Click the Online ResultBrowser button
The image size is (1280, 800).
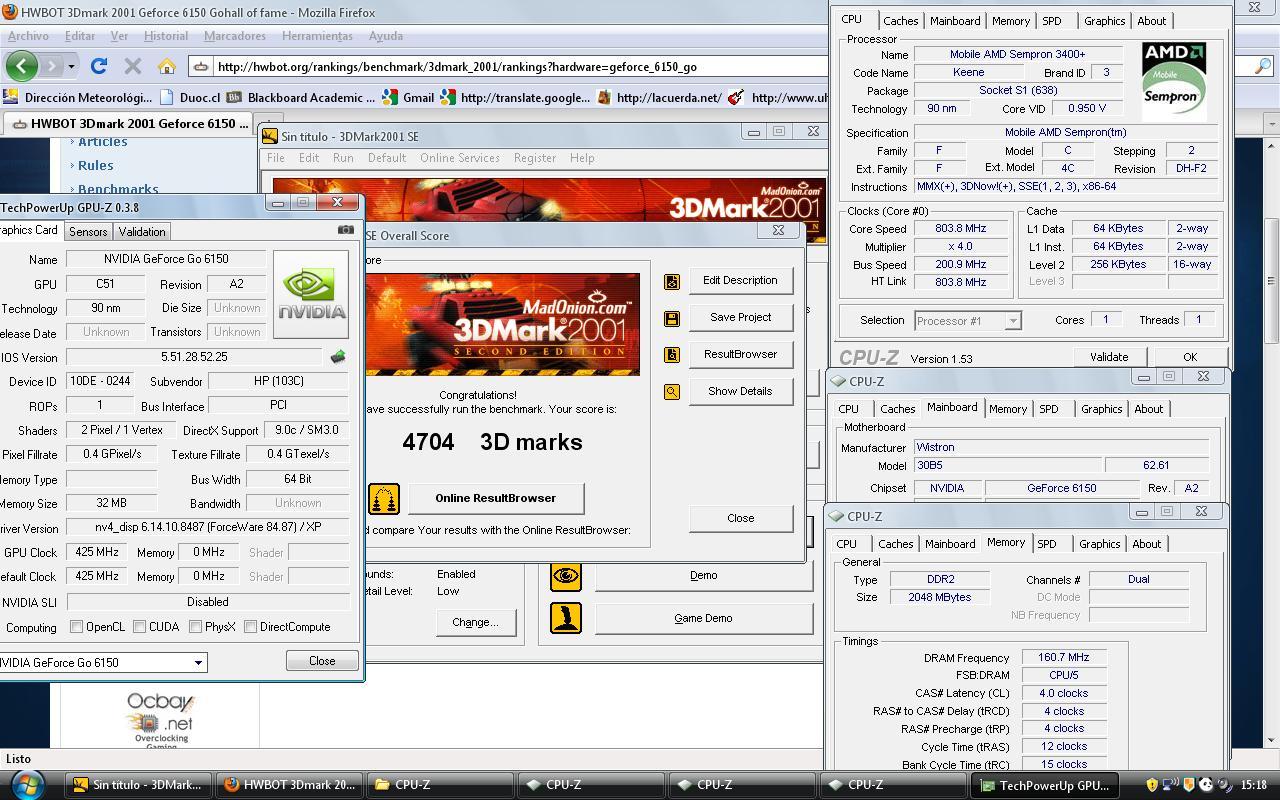[x=495, y=498]
